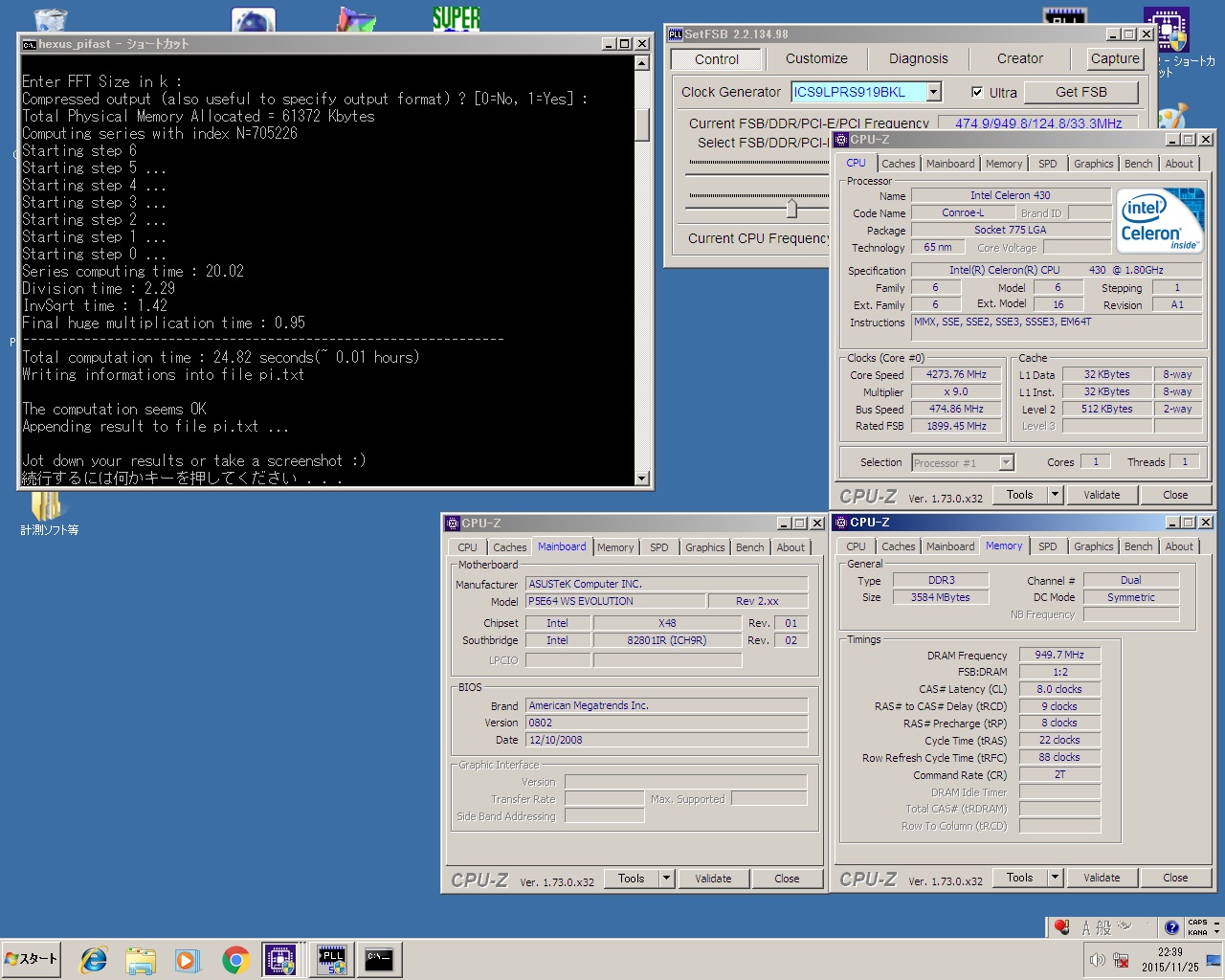Click the Core Speed 4273.76 MHz value
1225x980 pixels.
(956, 374)
